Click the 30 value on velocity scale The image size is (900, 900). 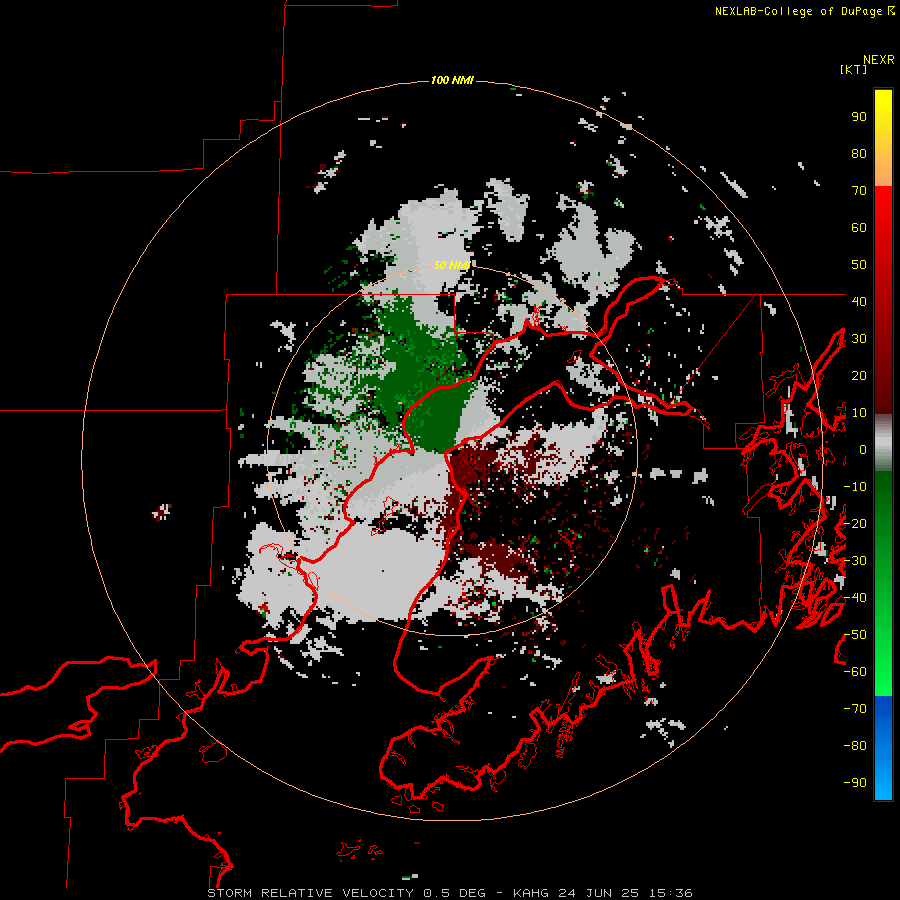click(x=859, y=339)
